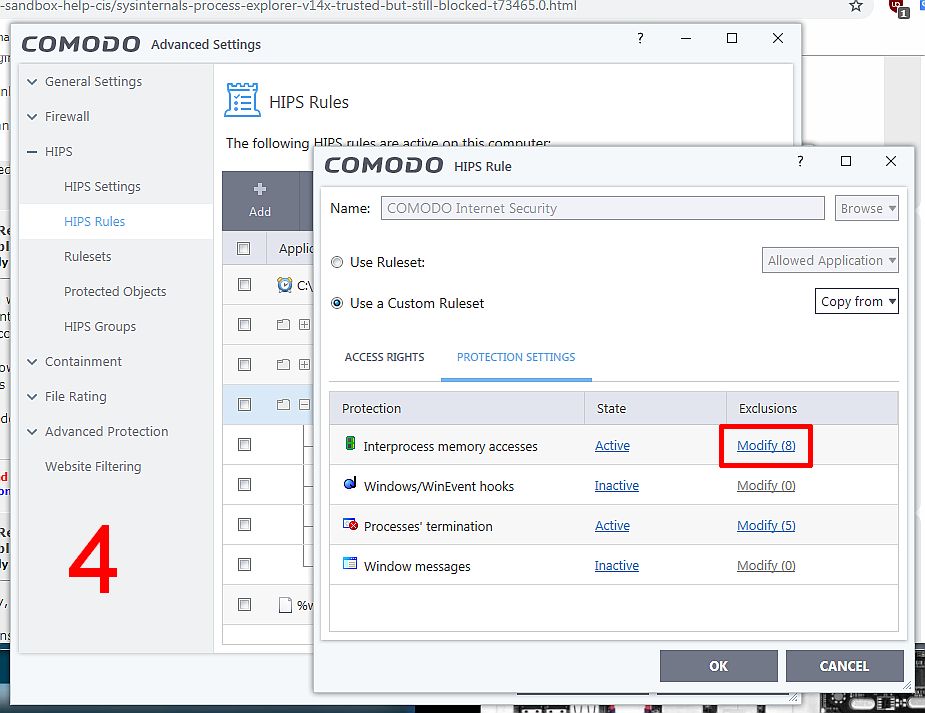925x713 pixels.
Task: Click Modify (0) for Window messages
Action: [766, 566]
